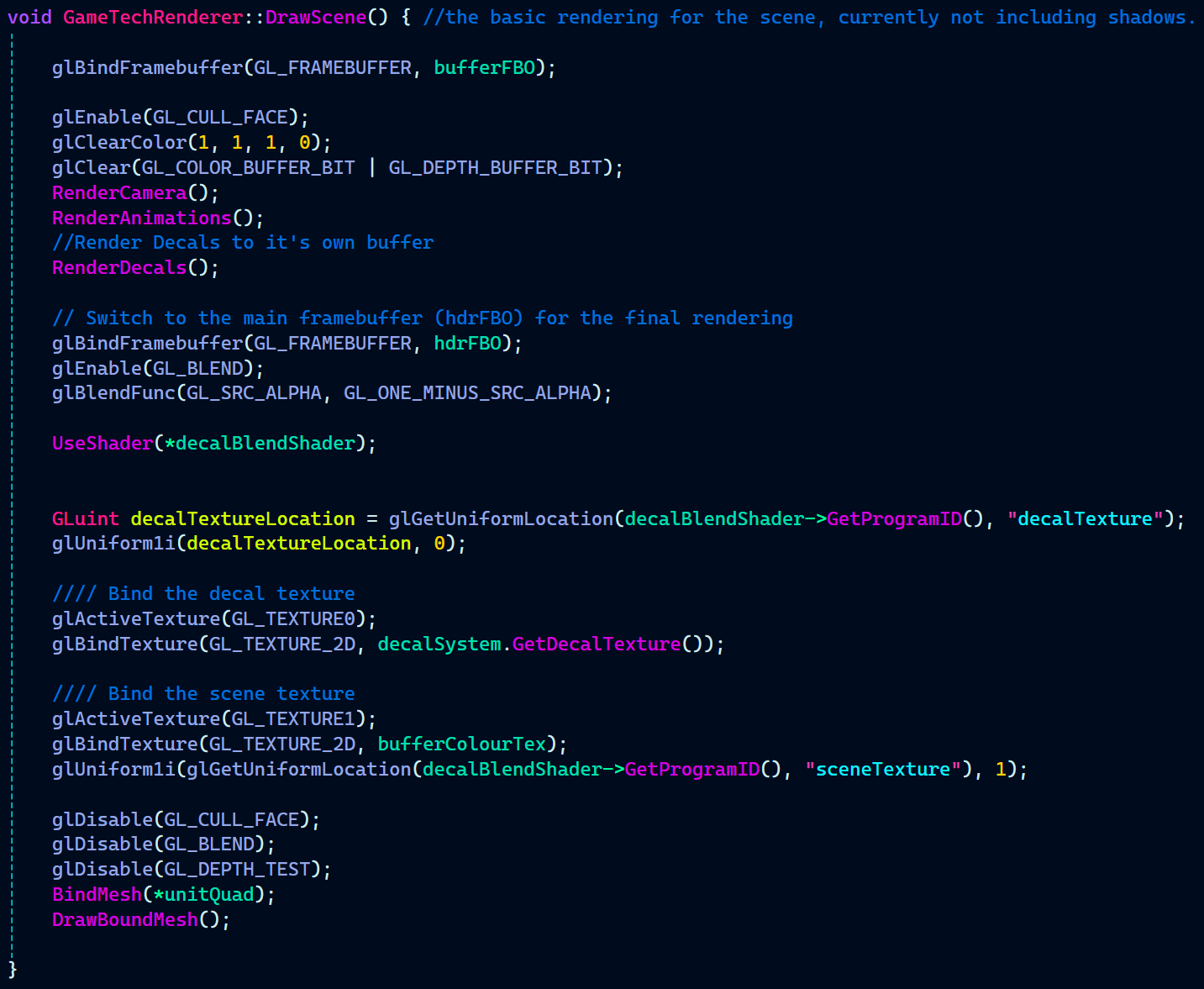Click the DrawBoundMesh function call
Viewport: 1204px width, 989px height.
click(x=125, y=919)
